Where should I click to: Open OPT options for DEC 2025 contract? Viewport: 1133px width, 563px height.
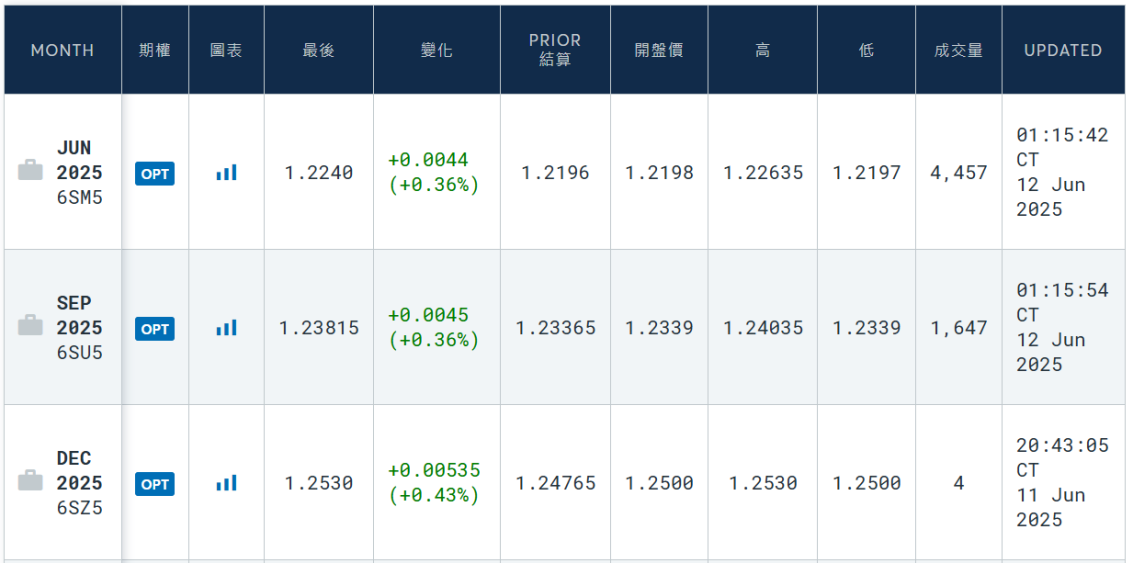pyautogui.click(x=155, y=484)
